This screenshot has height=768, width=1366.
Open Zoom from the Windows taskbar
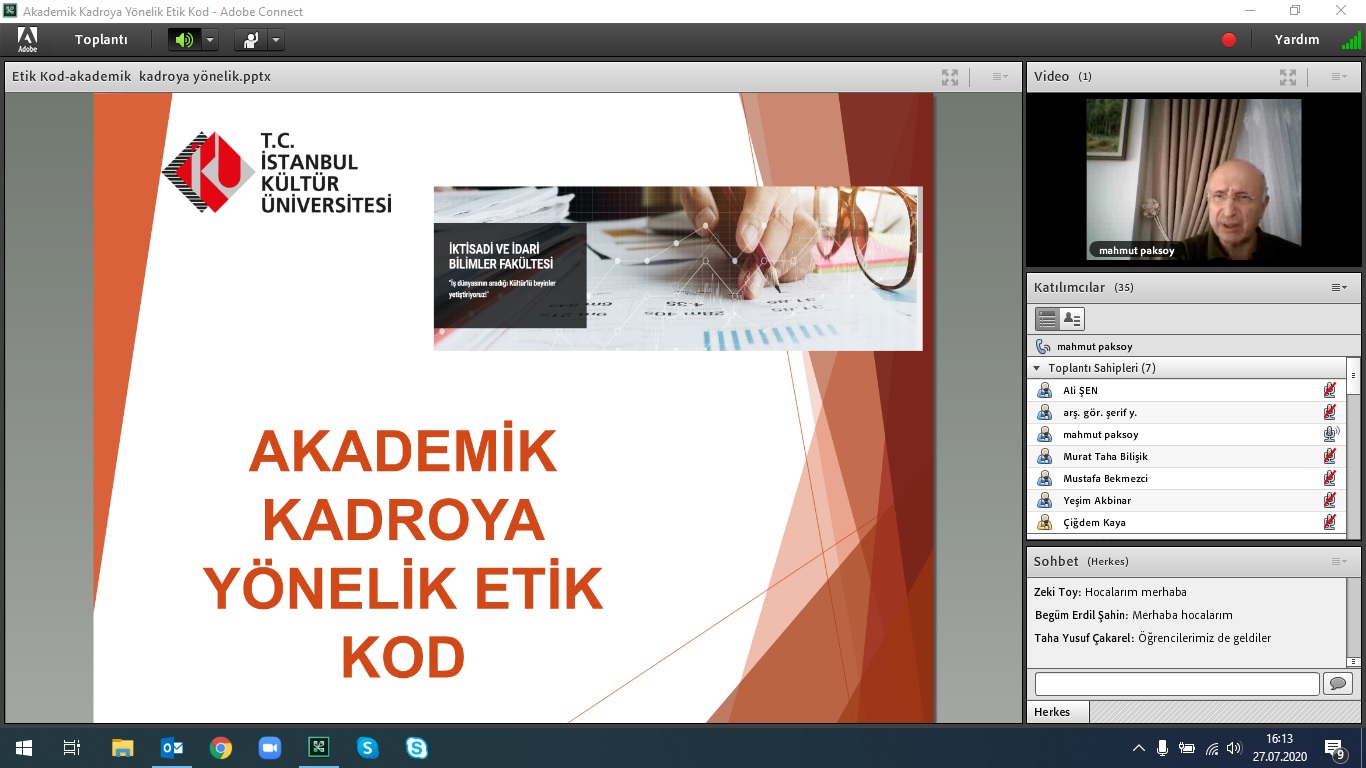[x=270, y=748]
